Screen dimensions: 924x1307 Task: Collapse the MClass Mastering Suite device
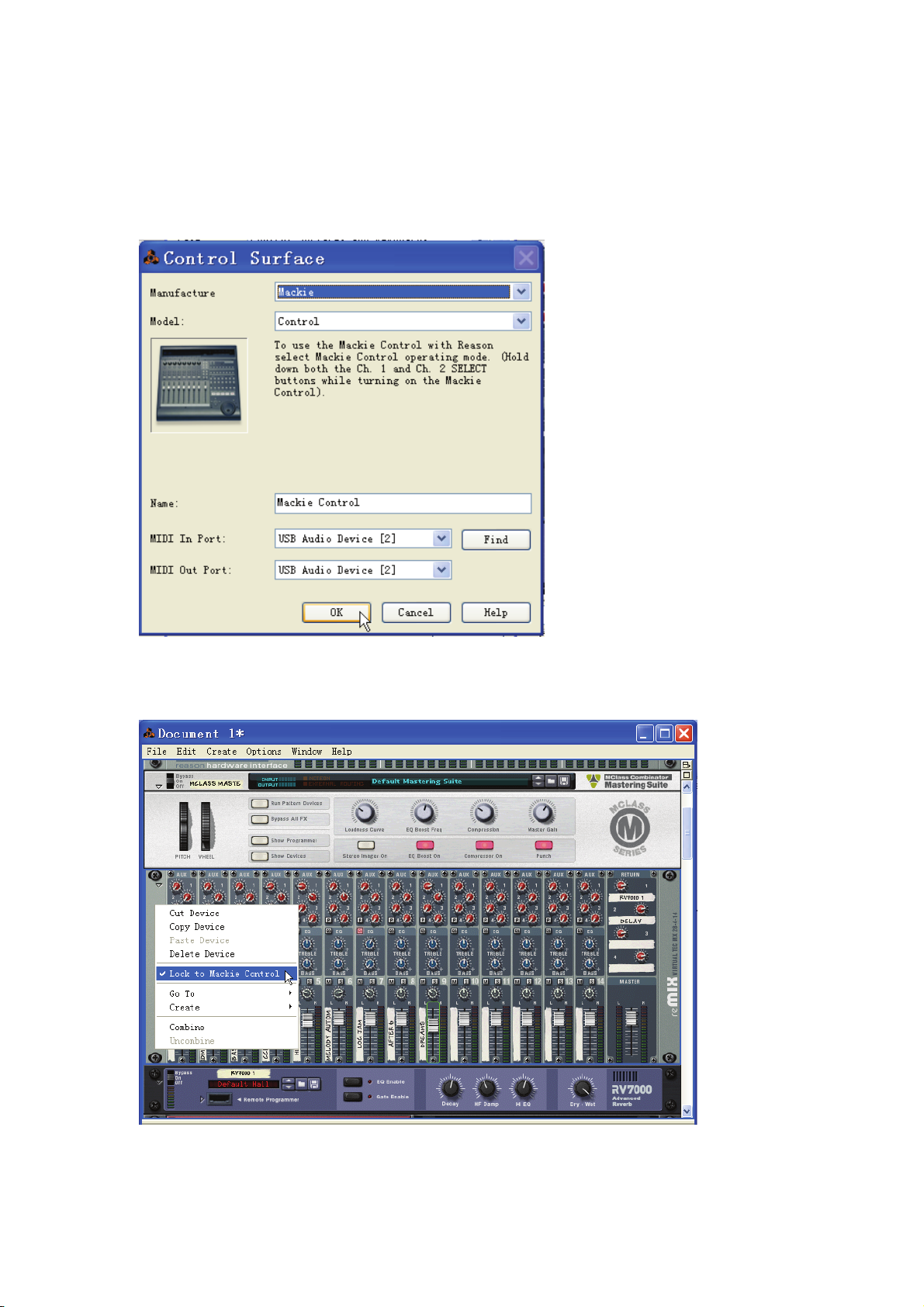[x=159, y=787]
